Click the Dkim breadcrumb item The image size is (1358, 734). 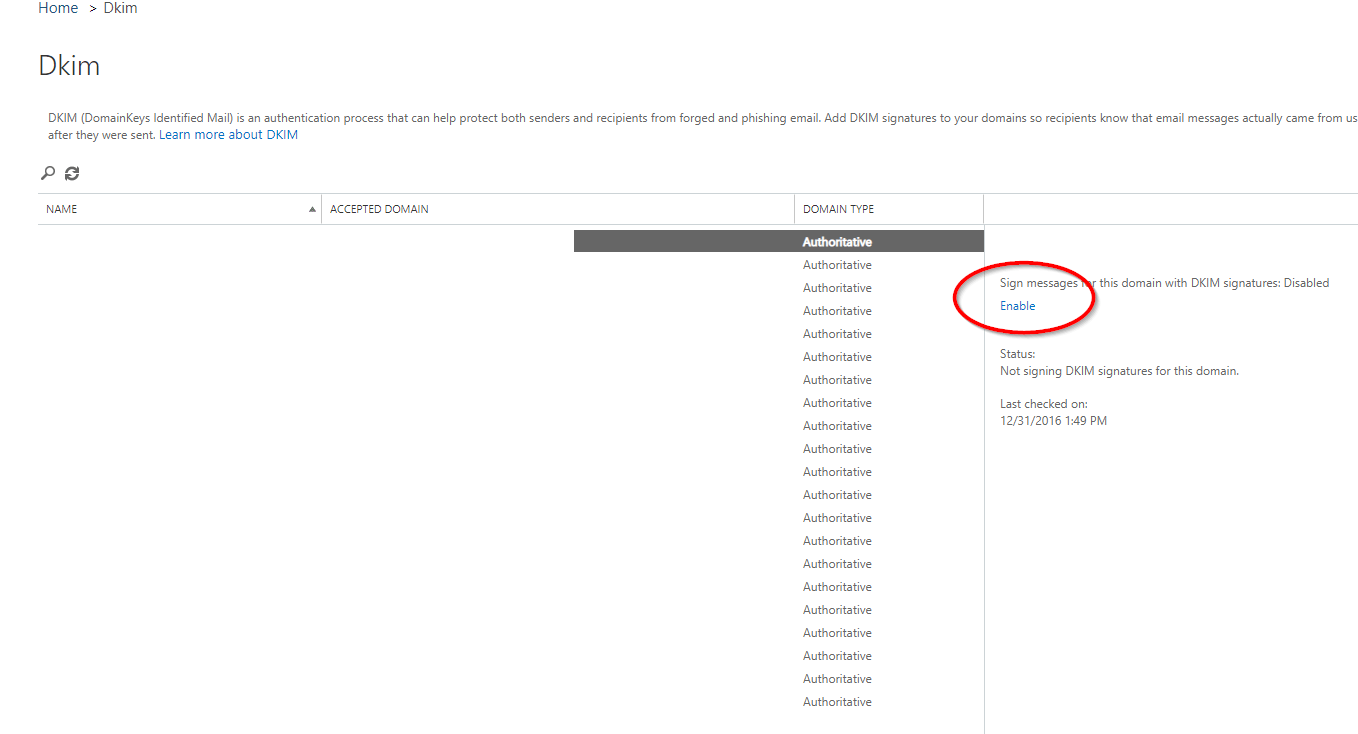[x=120, y=8]
